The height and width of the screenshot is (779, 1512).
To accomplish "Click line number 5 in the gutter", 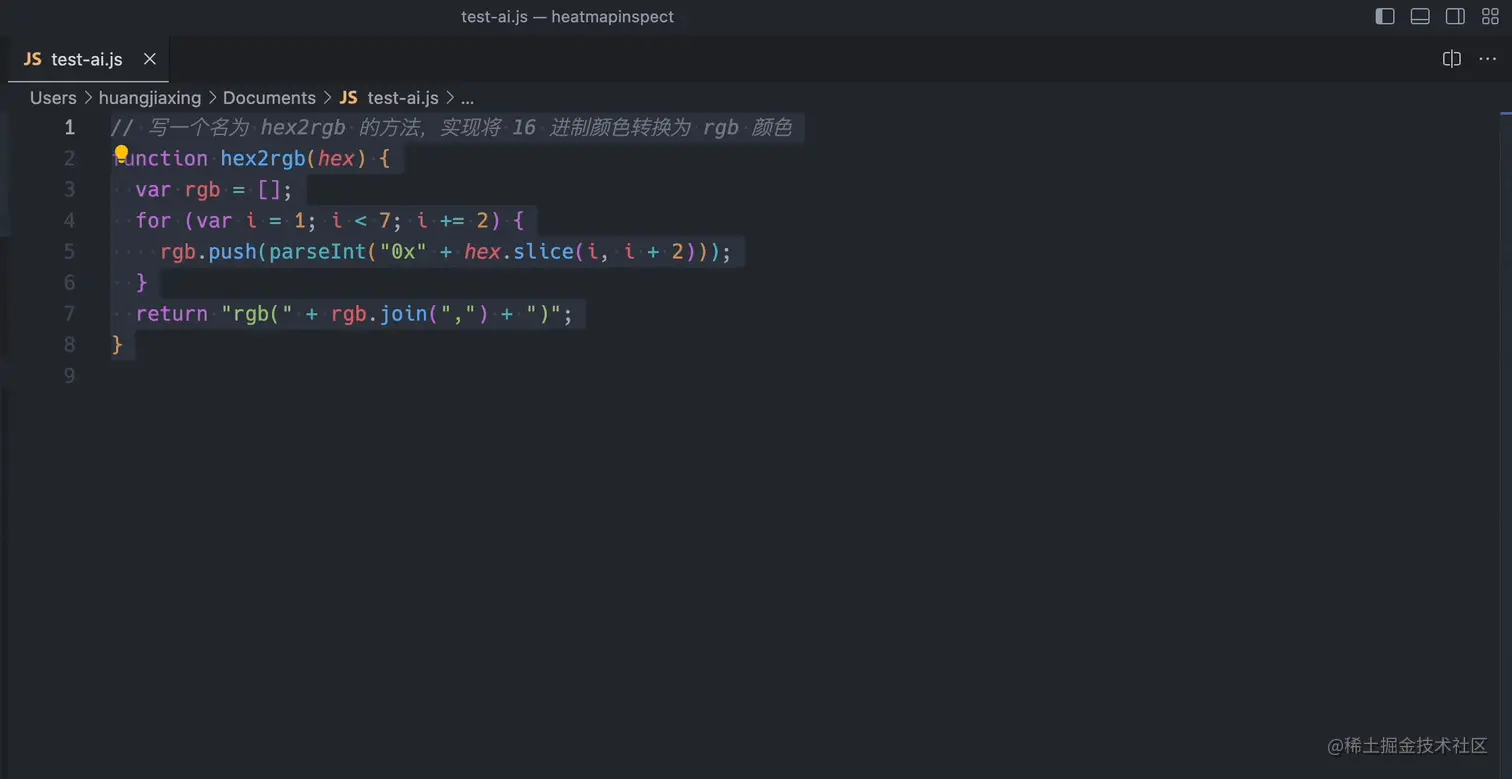I will [70, 252].
